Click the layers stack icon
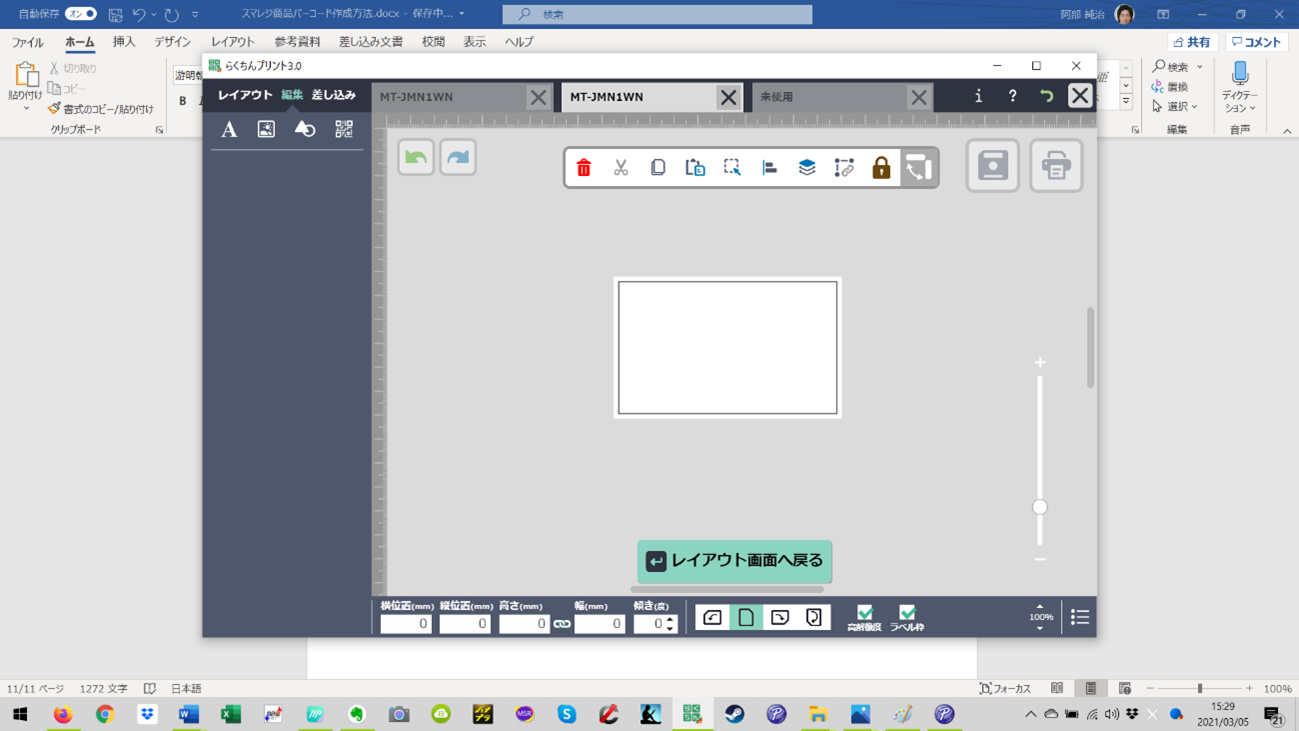 [807, 168]
